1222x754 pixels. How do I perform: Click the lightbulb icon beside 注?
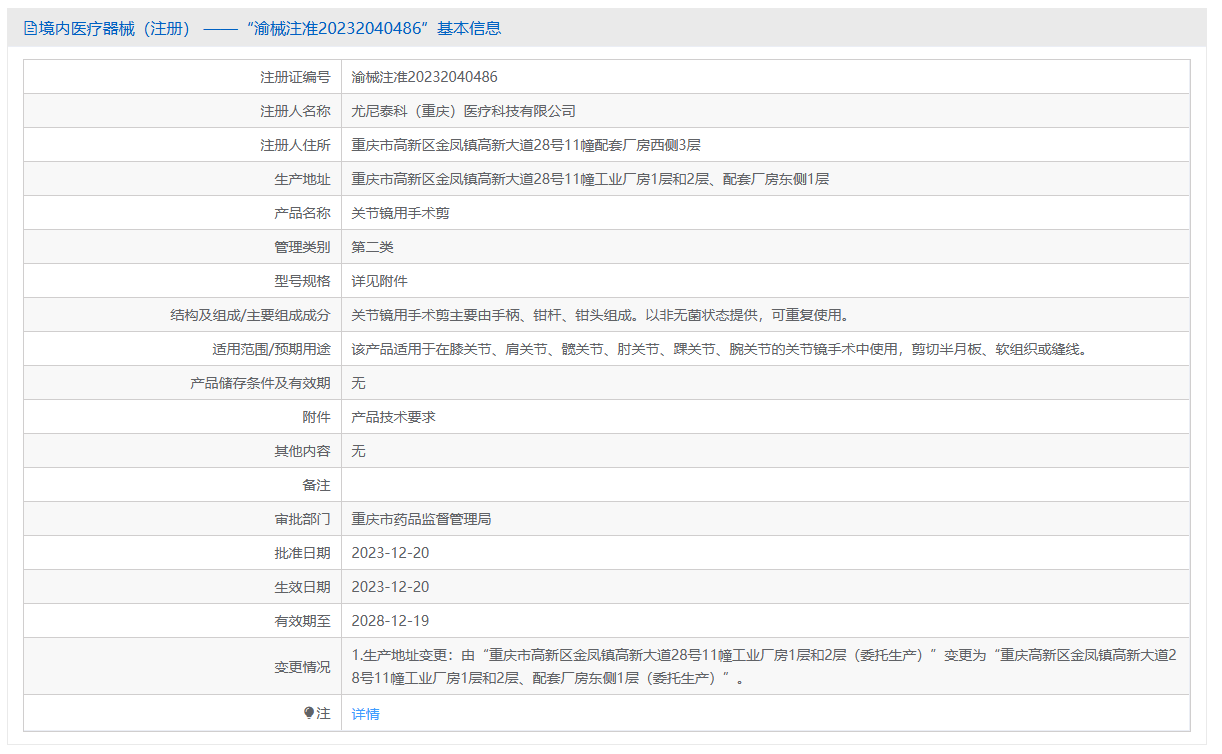point(309,713)
